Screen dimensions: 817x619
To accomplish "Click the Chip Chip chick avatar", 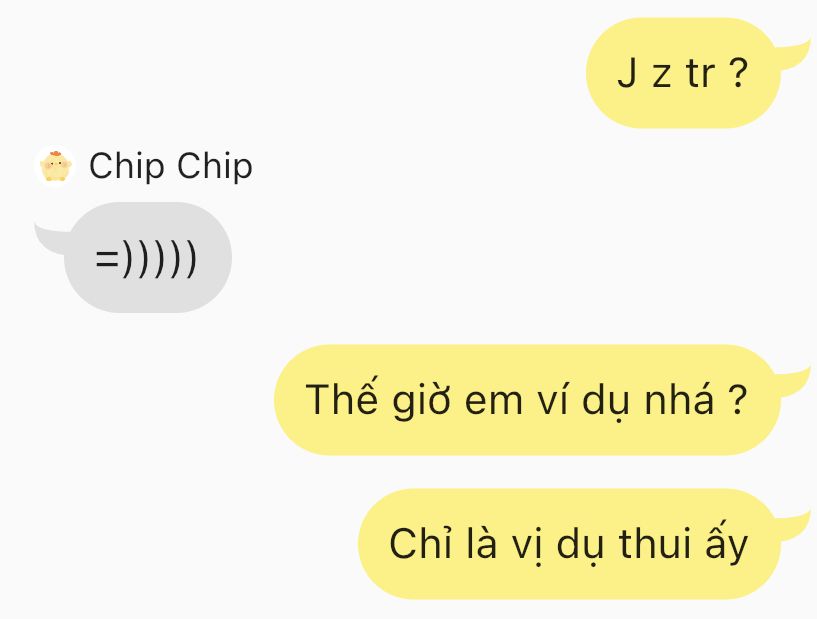I will point(55,166).
